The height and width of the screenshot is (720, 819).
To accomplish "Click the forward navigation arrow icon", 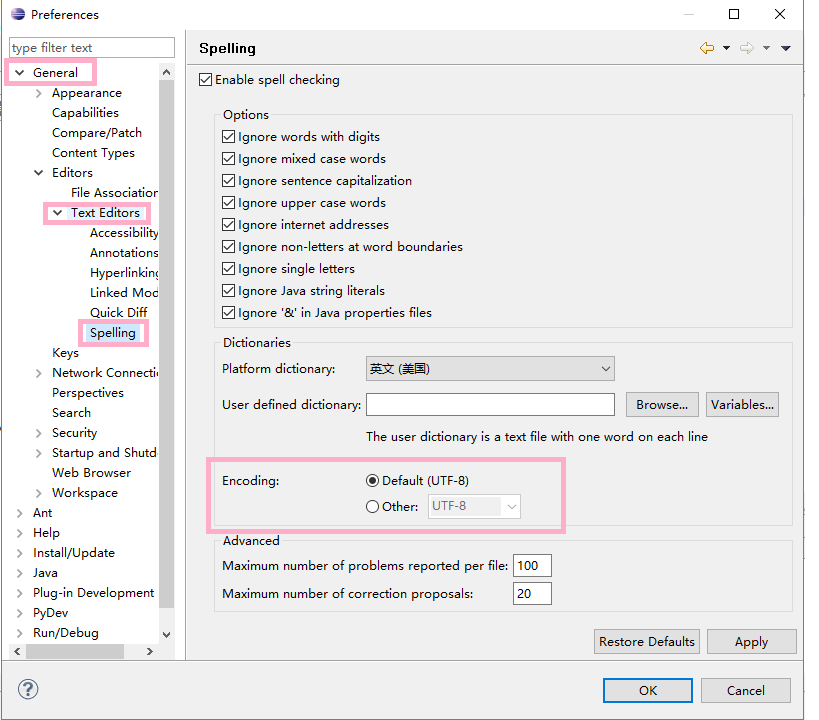I will [747, 48].
